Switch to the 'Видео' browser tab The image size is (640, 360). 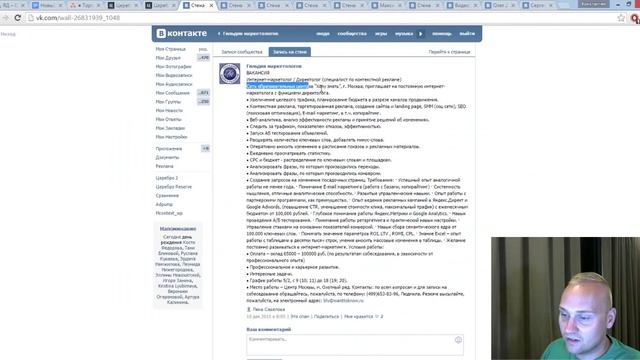pos(461,5)
